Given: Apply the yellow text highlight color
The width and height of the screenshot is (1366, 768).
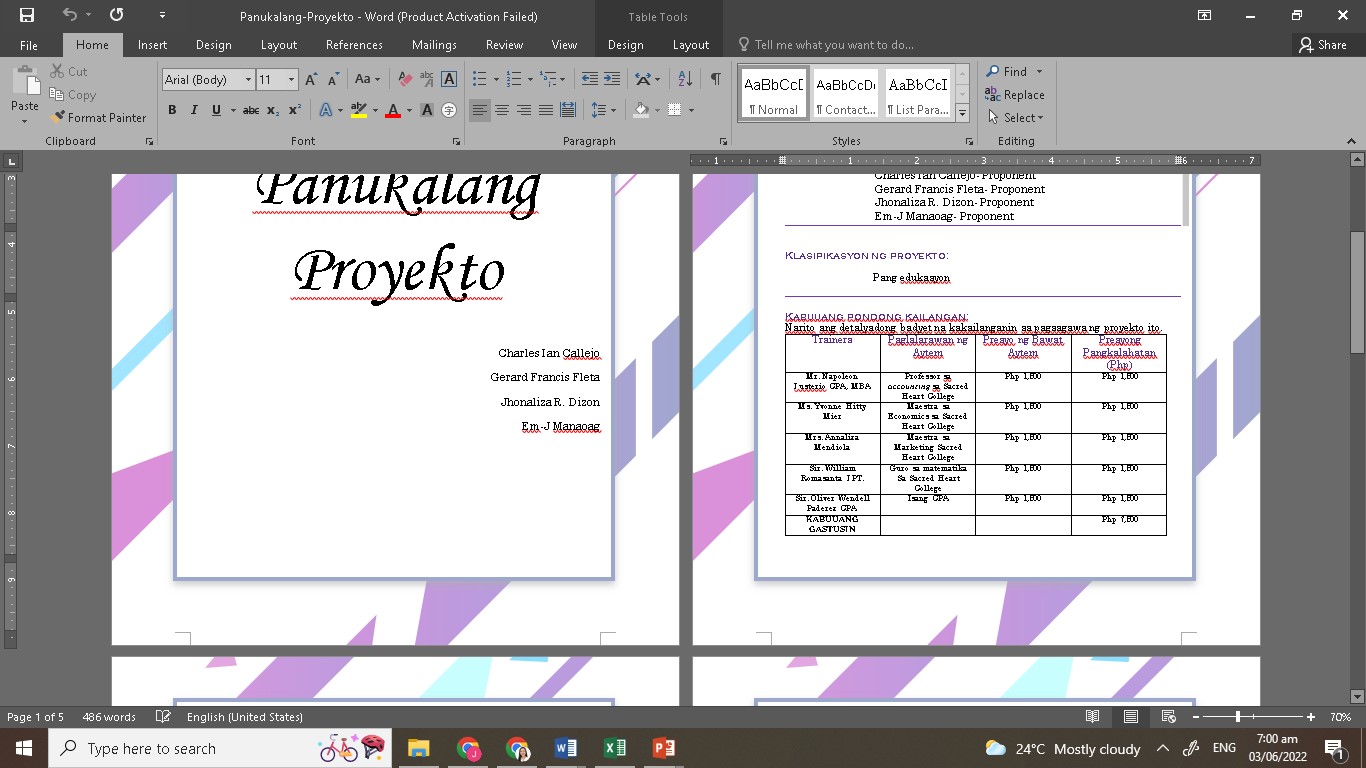Looking at the screenshot, I should [x=359, y=110].
